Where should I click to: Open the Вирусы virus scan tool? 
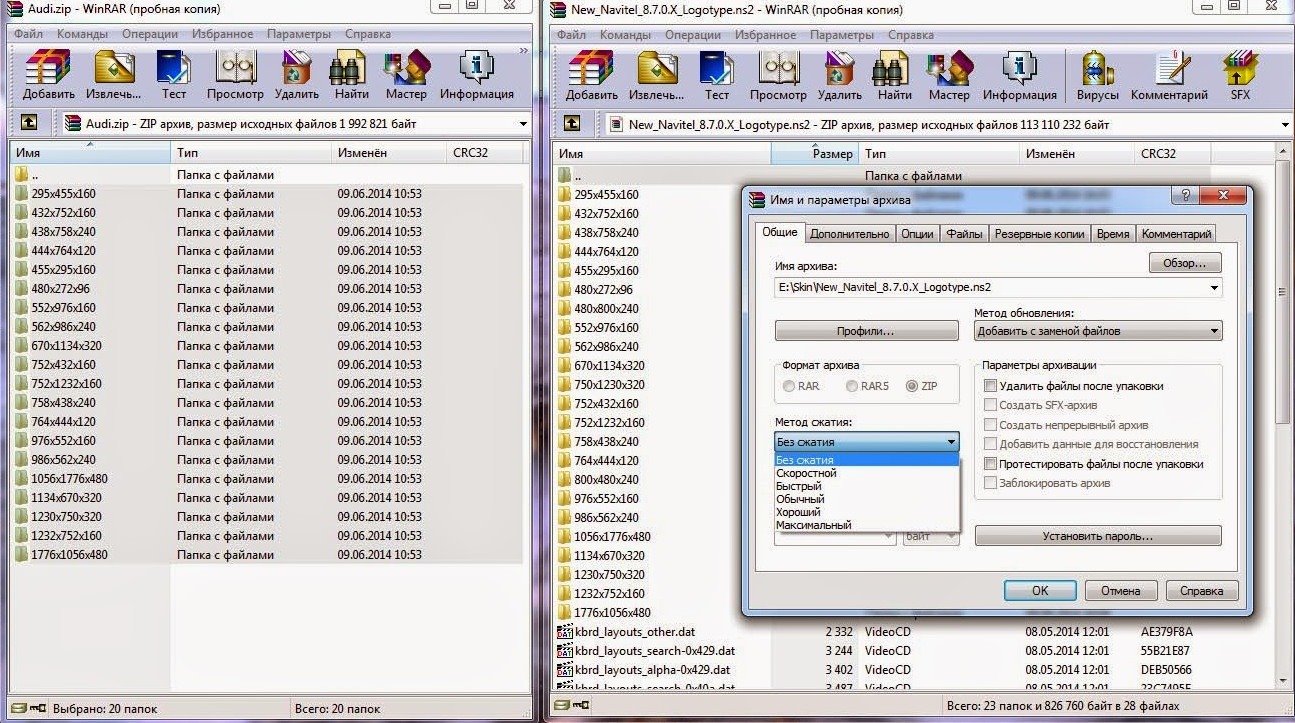pyautogui.click(x=1096, y=74)
